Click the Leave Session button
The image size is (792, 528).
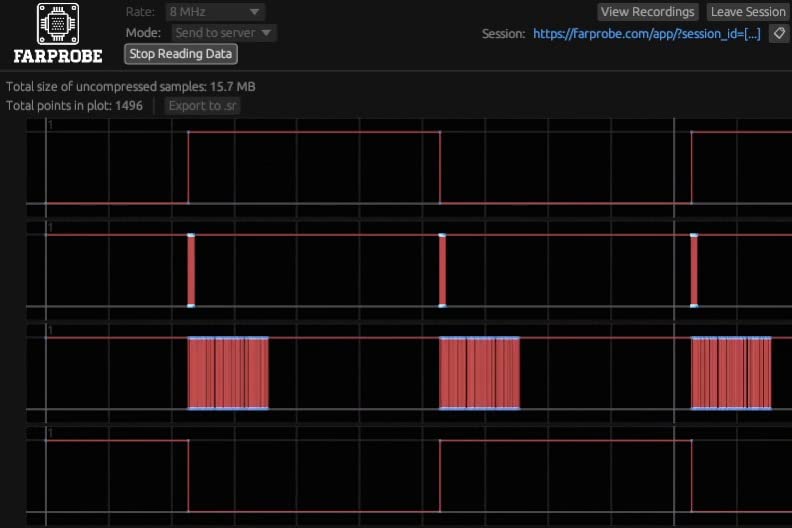(747, 12)
